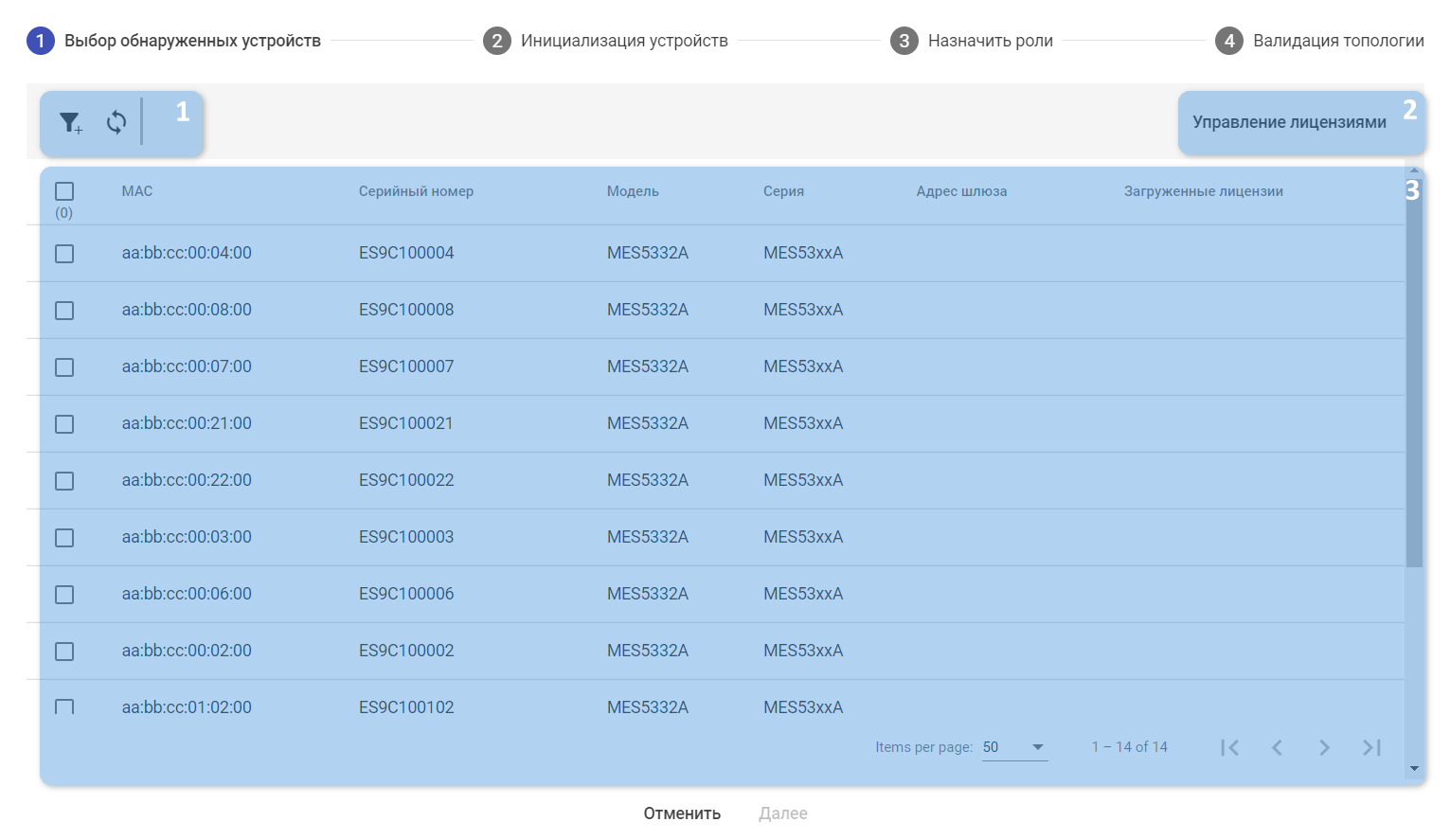Open step 4 Валидация топологии
The width and height of the screenshot is (1450, 840).
click(1320, 41)
